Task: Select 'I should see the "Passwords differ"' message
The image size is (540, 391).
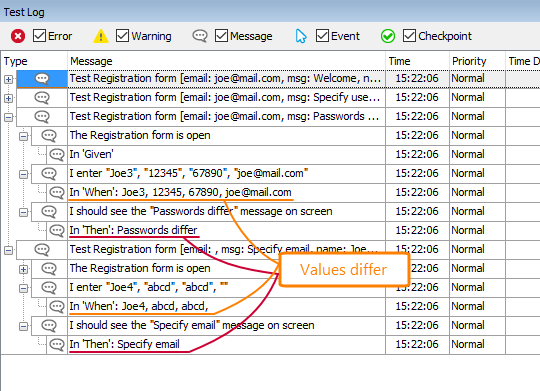Action: tap(201, 211)
